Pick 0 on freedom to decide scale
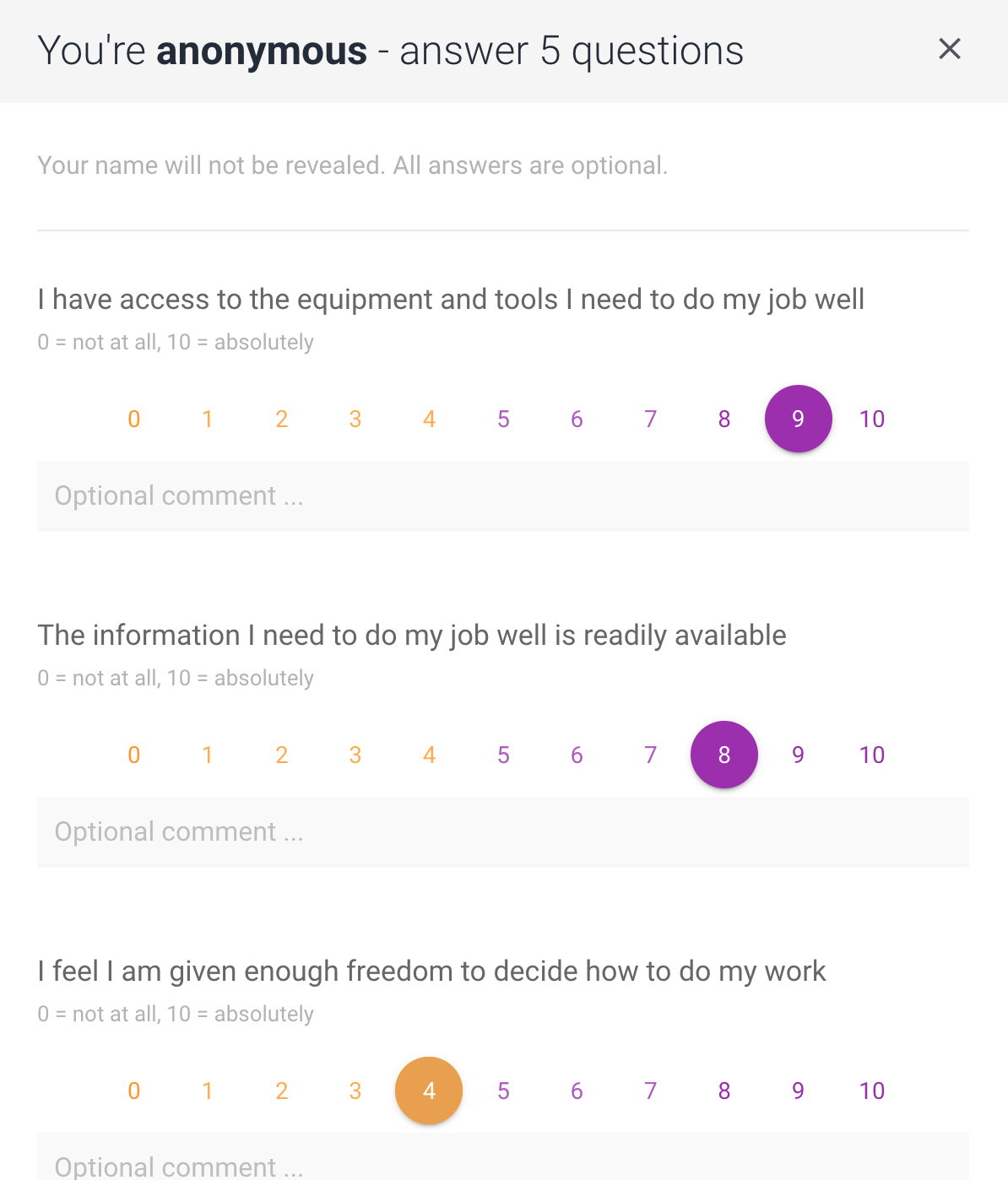This screenshot has width=1008, height=1180. point(133,1091)
